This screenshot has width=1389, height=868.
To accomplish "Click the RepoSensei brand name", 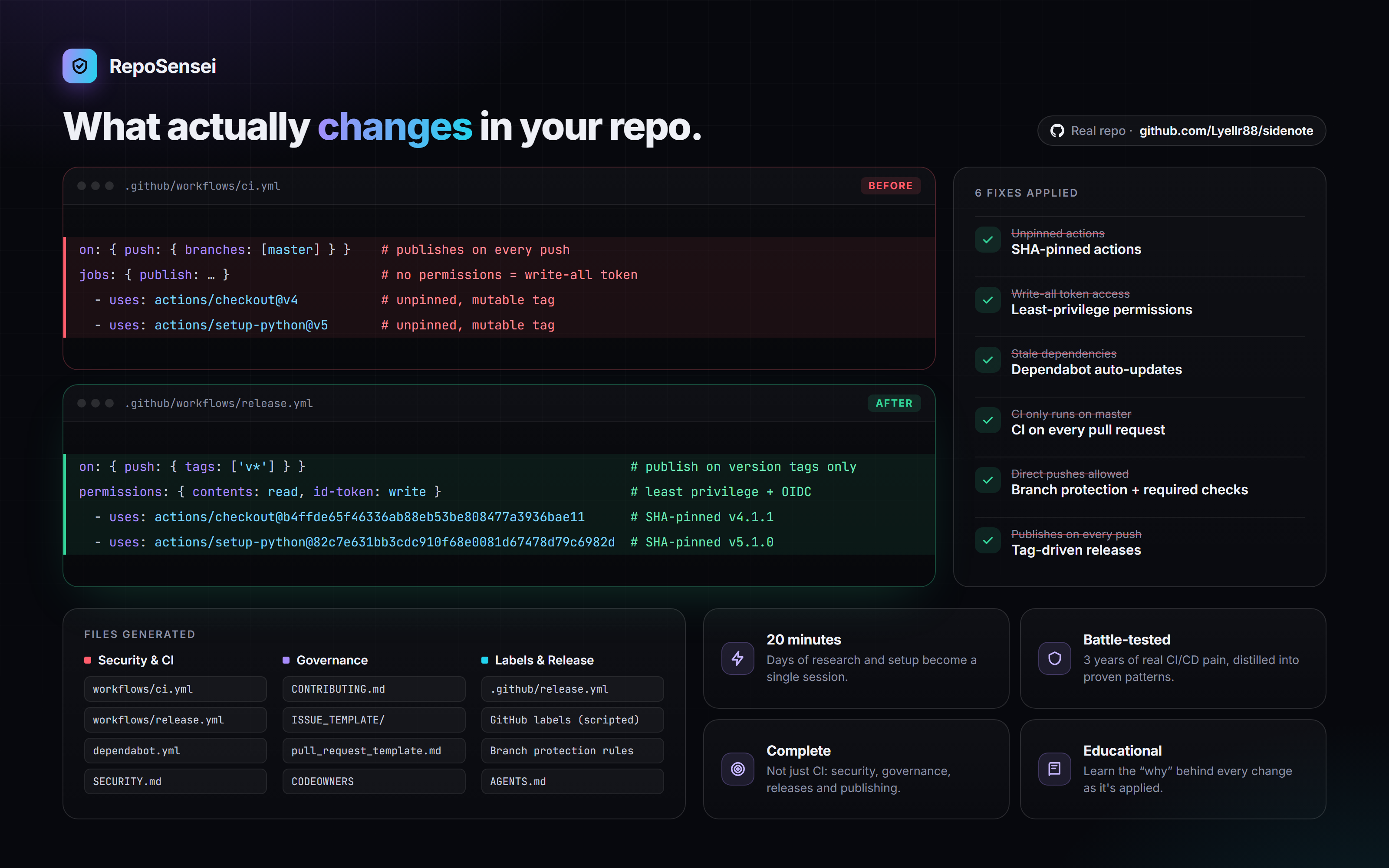I will click(x=162, y=66).
